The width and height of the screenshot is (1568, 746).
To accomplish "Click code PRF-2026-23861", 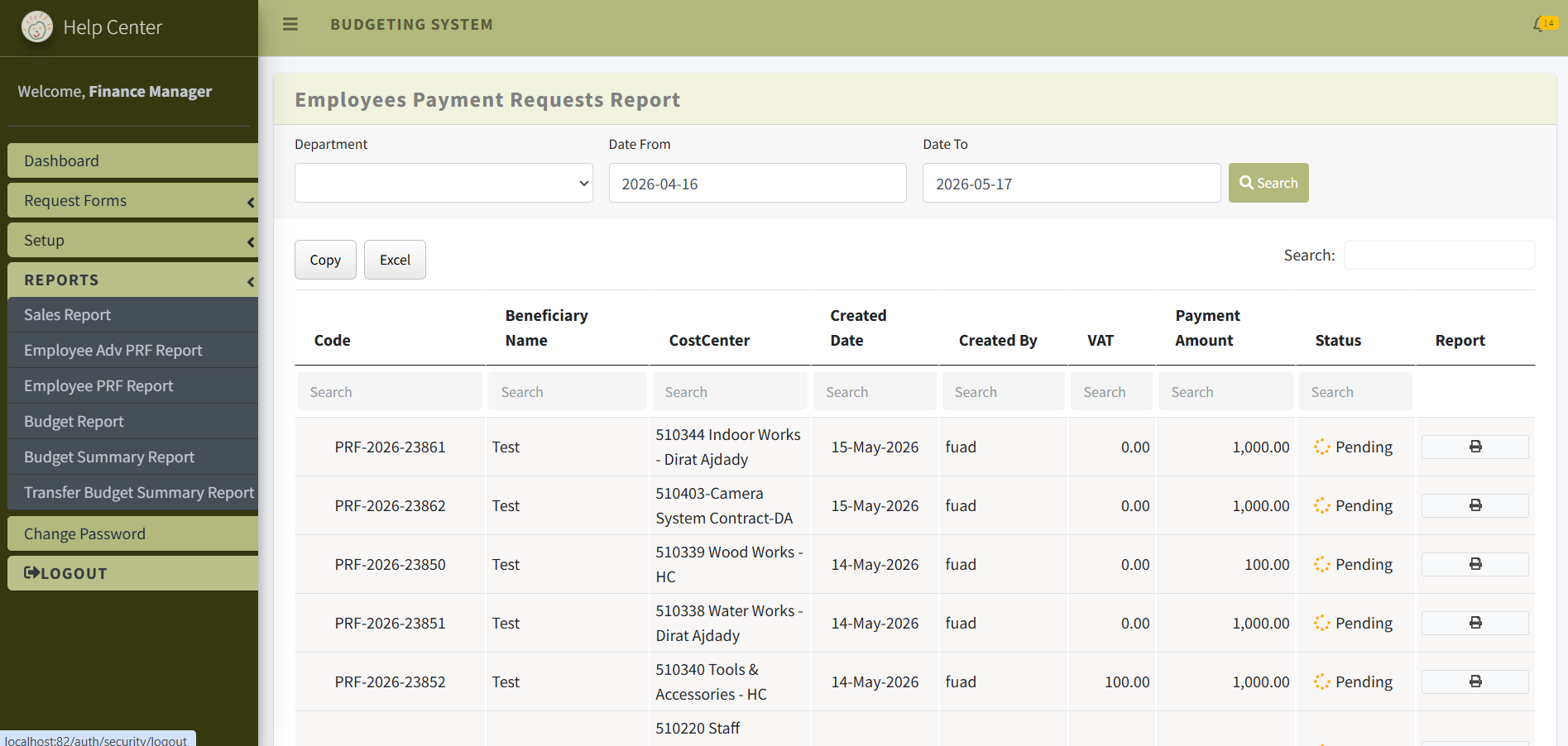I will tap(390, 447).
